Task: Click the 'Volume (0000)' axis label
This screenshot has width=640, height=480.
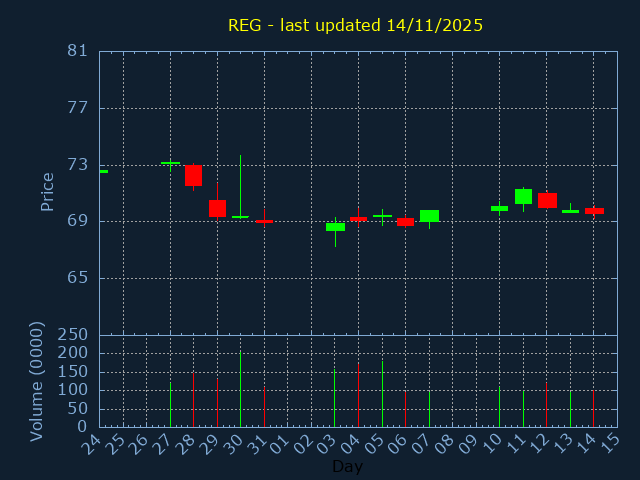Action: click(37, 381)
